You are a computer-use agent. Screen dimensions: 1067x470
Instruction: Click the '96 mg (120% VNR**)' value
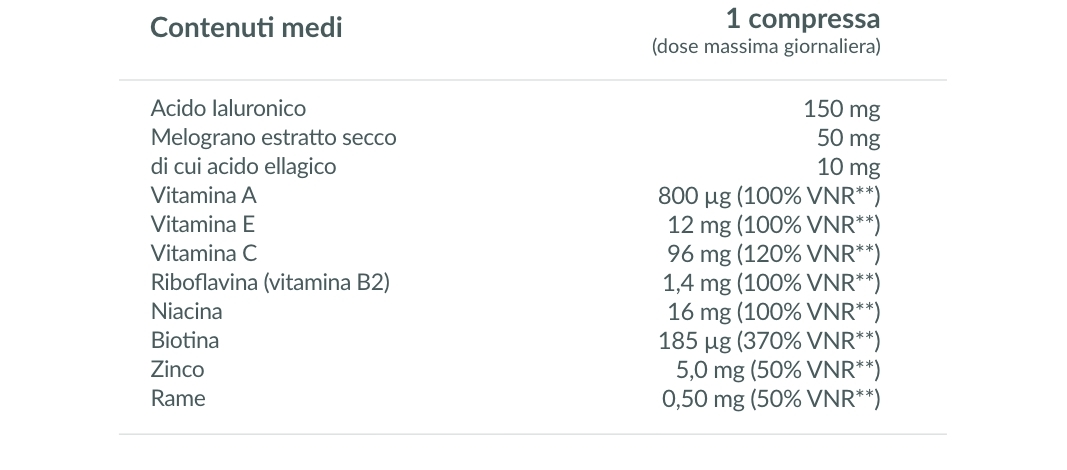pyautogui.click(x=774, y=254)
